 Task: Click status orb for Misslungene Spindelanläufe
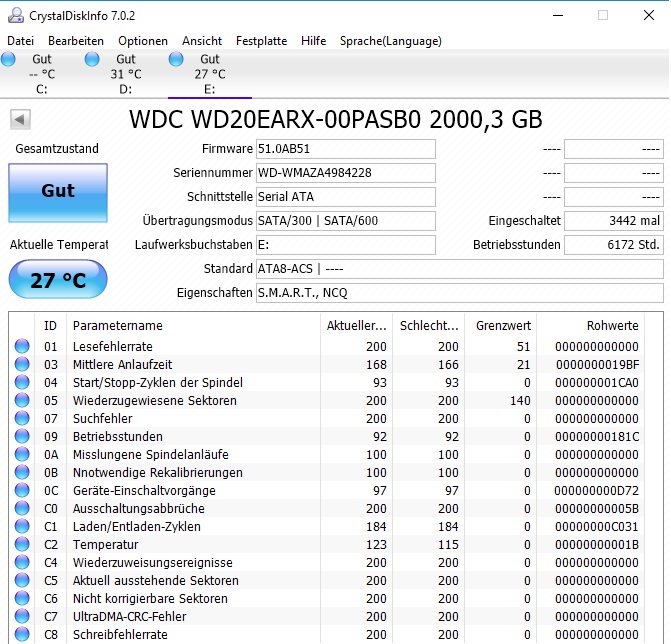point(22,454)
